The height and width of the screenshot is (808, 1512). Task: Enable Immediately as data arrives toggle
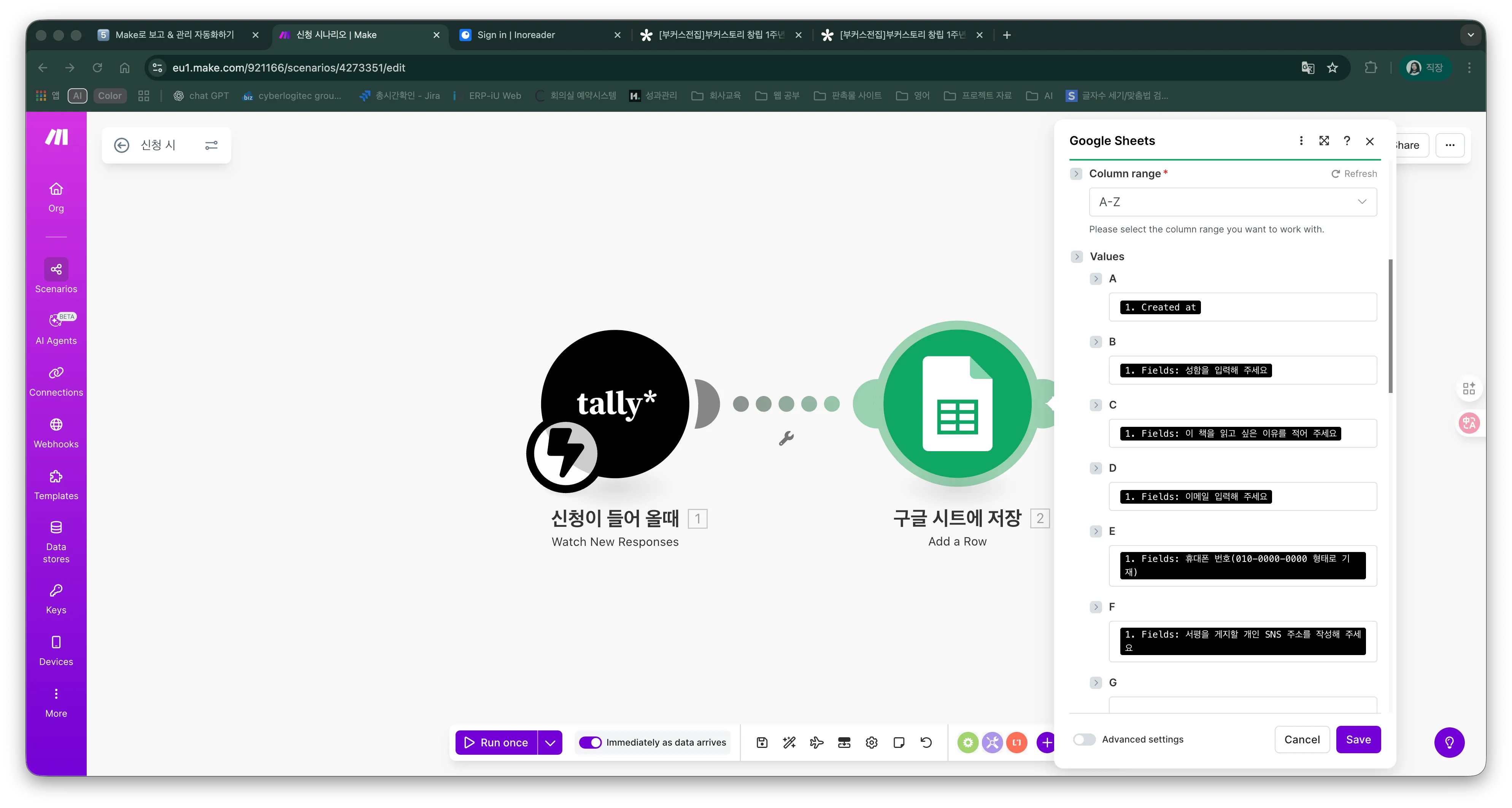point(591,742)
